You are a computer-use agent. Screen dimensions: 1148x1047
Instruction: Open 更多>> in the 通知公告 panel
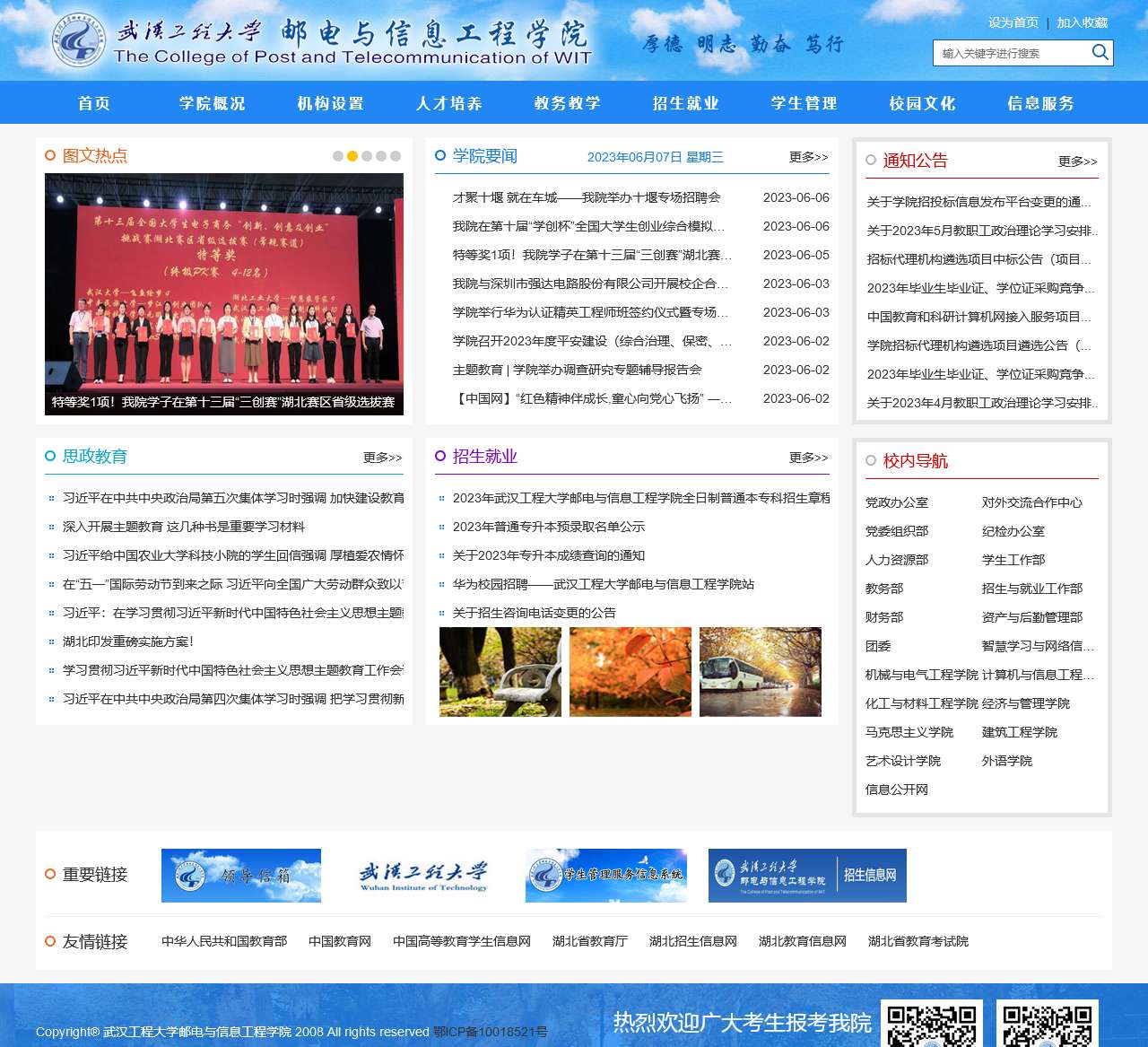1076,161
